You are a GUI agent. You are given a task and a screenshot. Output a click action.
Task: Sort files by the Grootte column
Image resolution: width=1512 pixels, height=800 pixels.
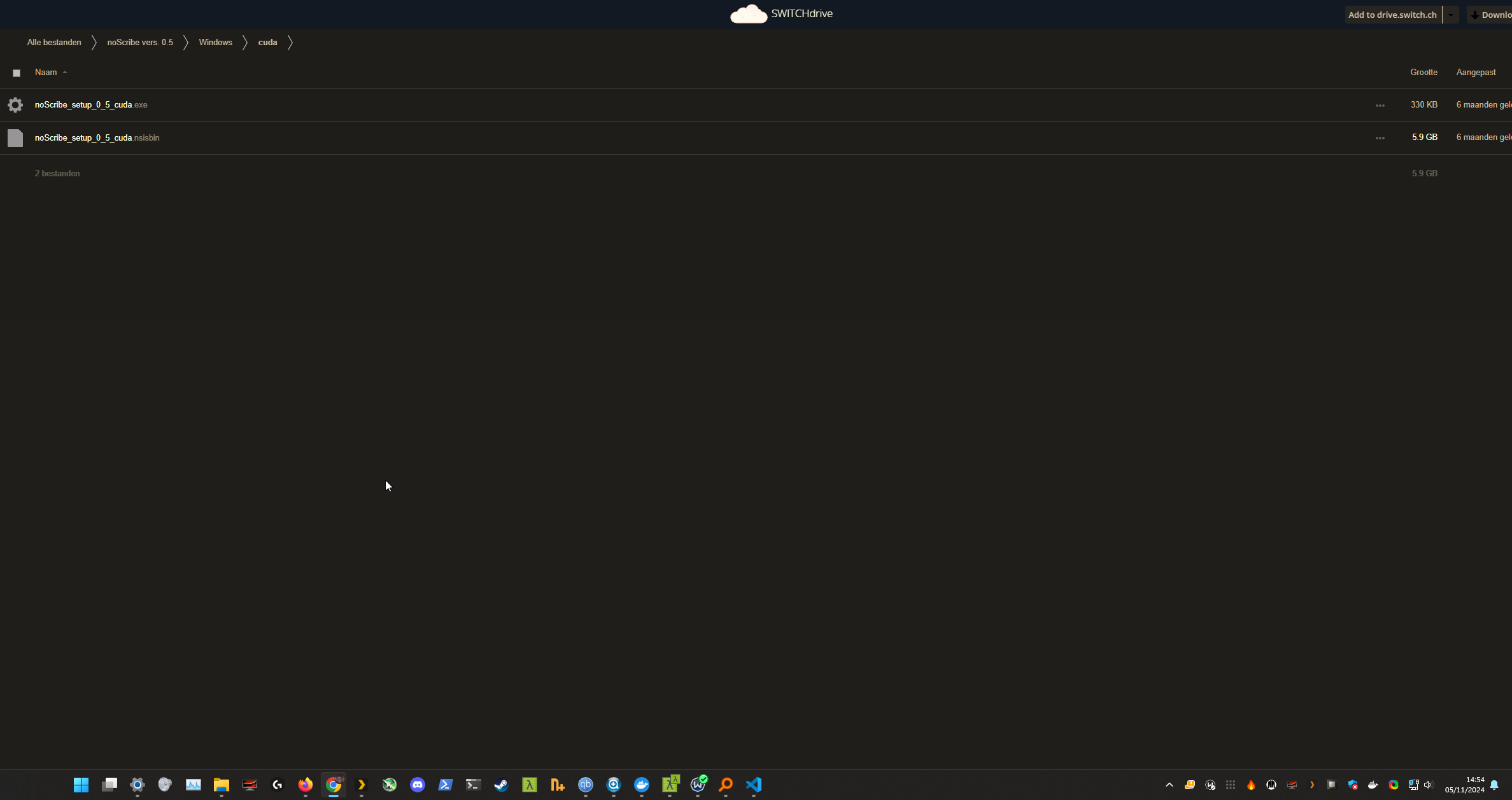point(1424,73)
